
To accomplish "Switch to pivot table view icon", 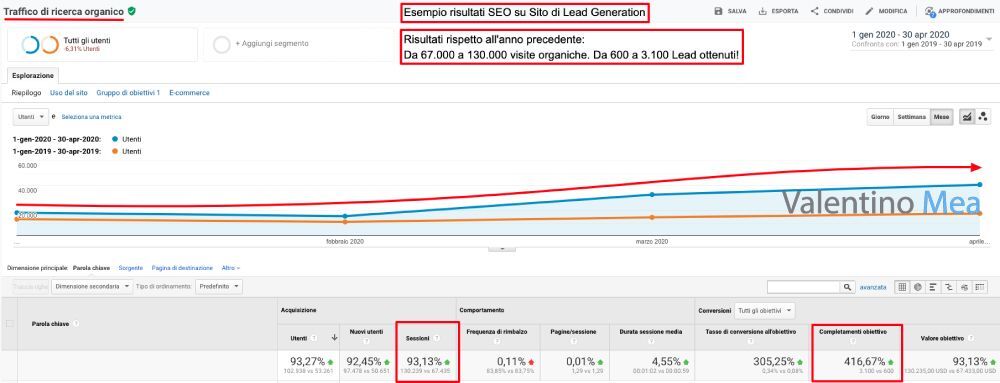I will 979,287.
